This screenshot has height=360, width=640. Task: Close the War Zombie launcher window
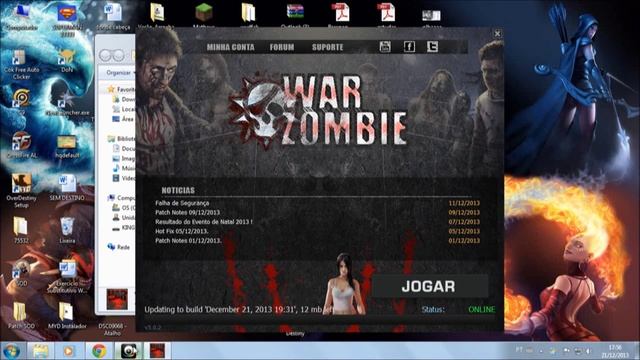point(497,33)
